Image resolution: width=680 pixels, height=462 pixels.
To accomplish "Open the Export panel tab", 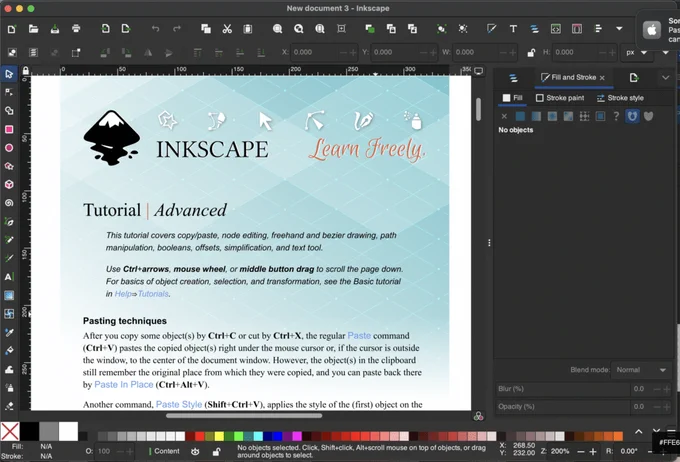I will click(634, 78).
